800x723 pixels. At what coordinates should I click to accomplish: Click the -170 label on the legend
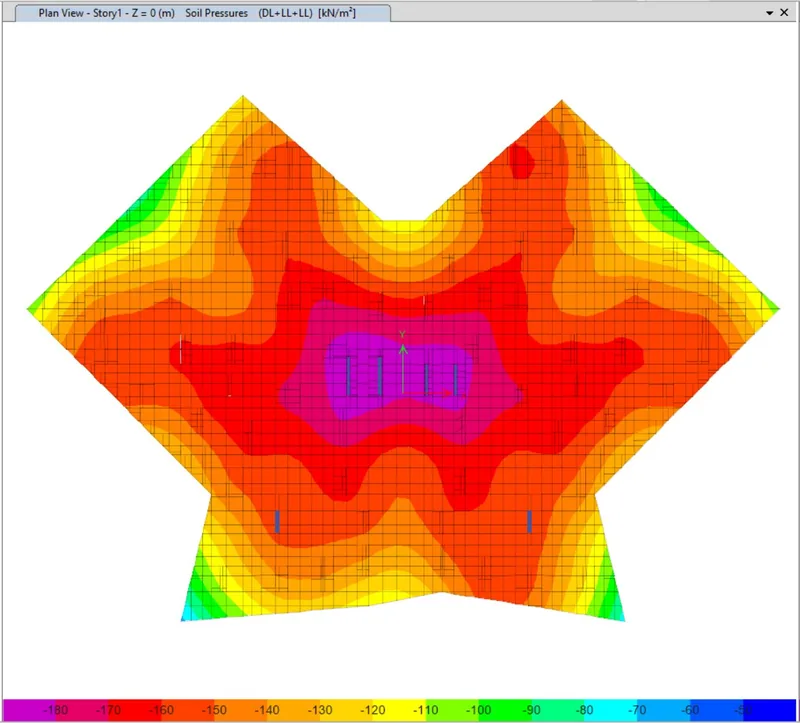108,710
